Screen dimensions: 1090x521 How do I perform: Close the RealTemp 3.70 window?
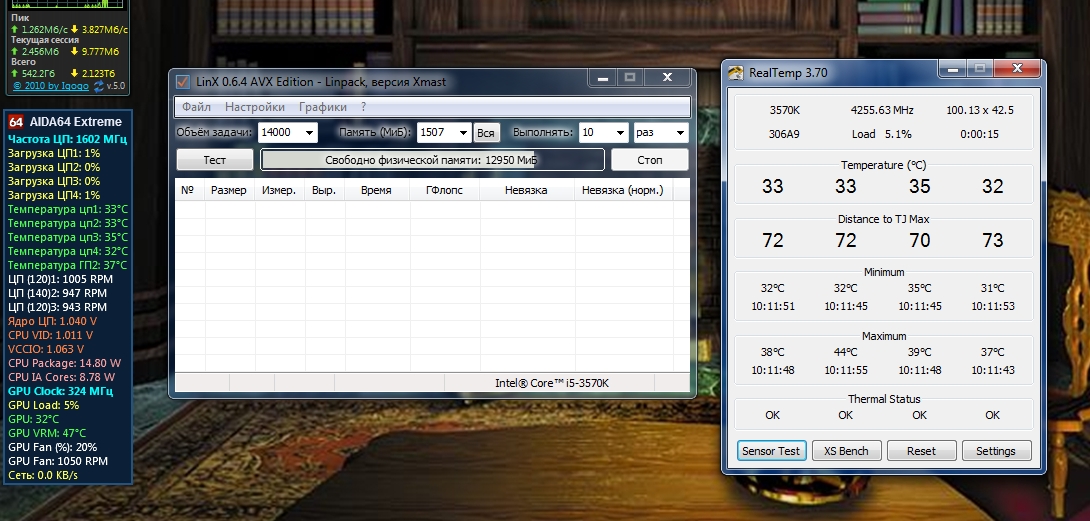pyautogui.click(x=1017, y=68)
